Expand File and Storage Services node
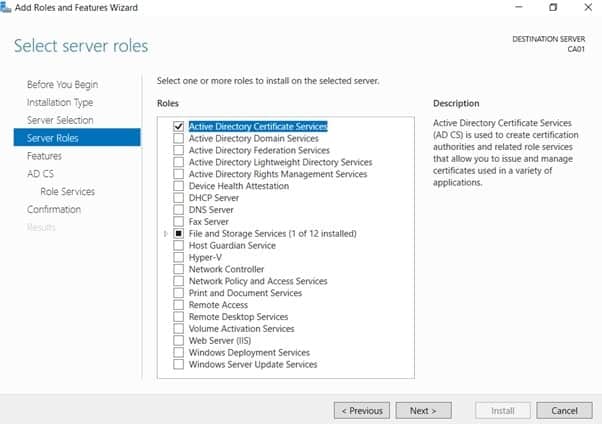The width and height of the screenshot is (602, 424). (x=166, y=234)
